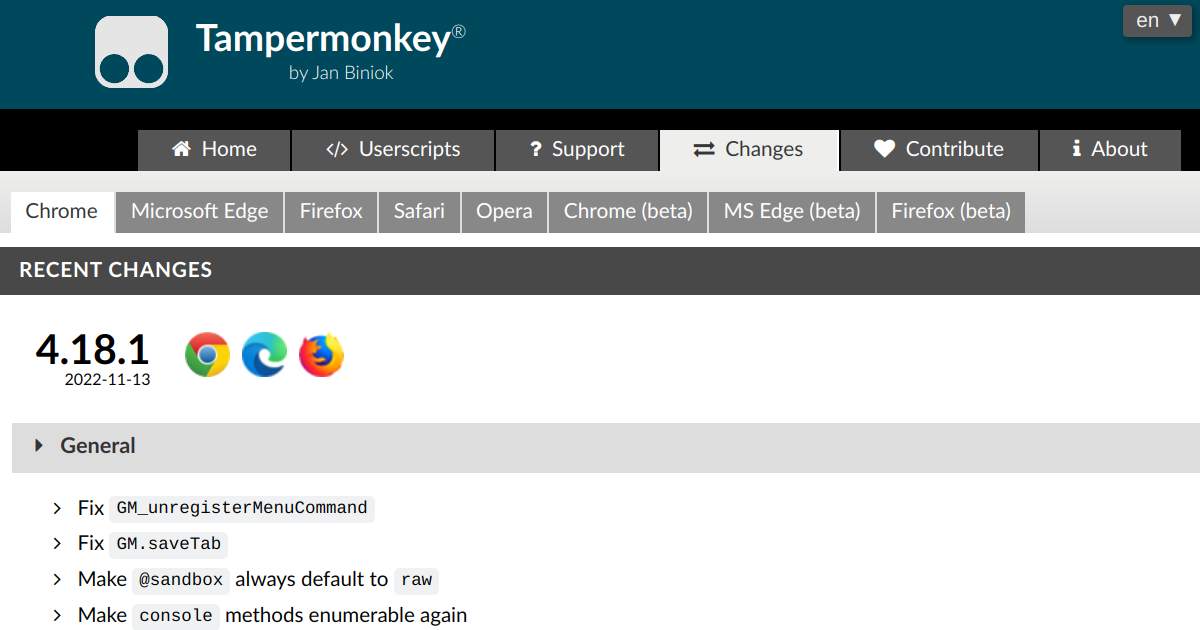Switch to the Safari tab
The image size is (1200, 630).
click(x=419, y=211)
